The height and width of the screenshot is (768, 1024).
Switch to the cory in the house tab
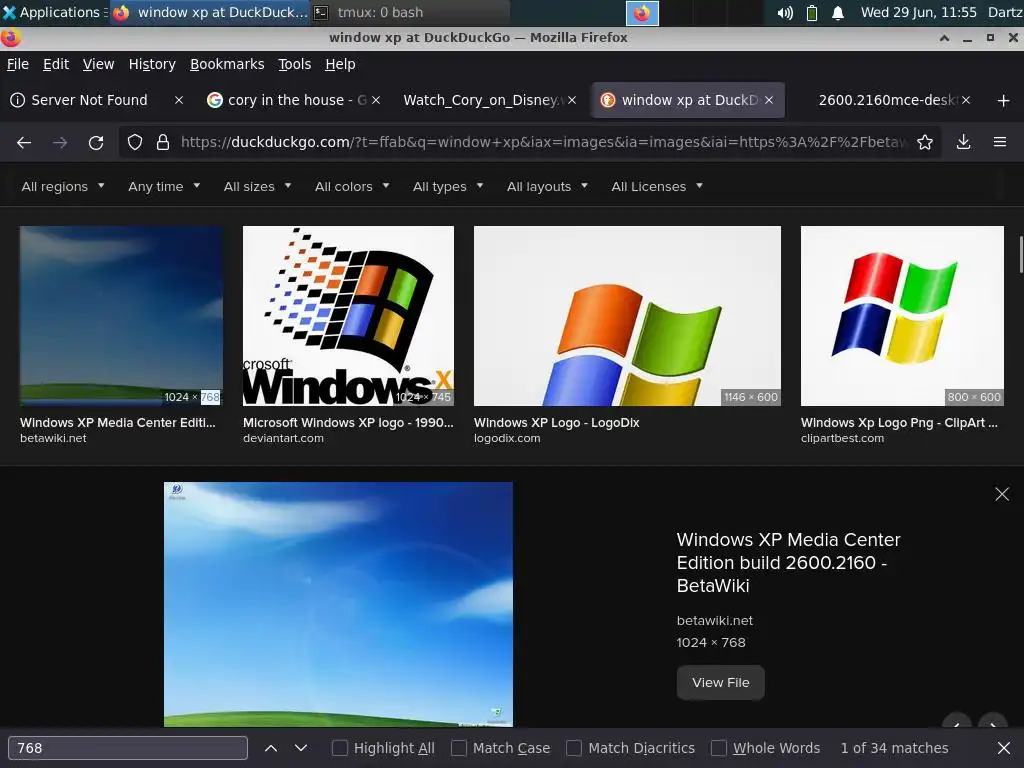point(287,100)
